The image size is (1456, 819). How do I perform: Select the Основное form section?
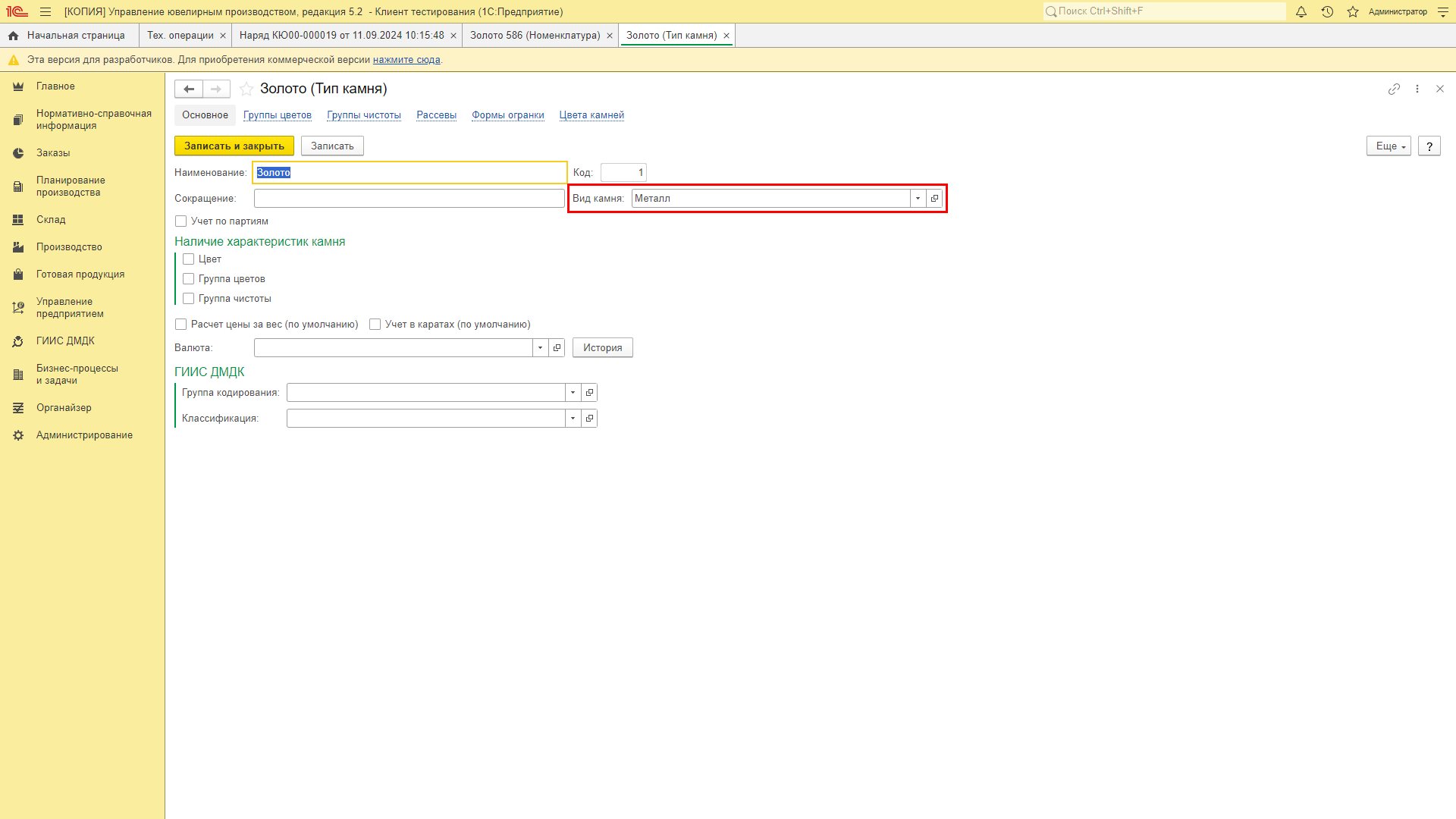[x=205, y=115]
